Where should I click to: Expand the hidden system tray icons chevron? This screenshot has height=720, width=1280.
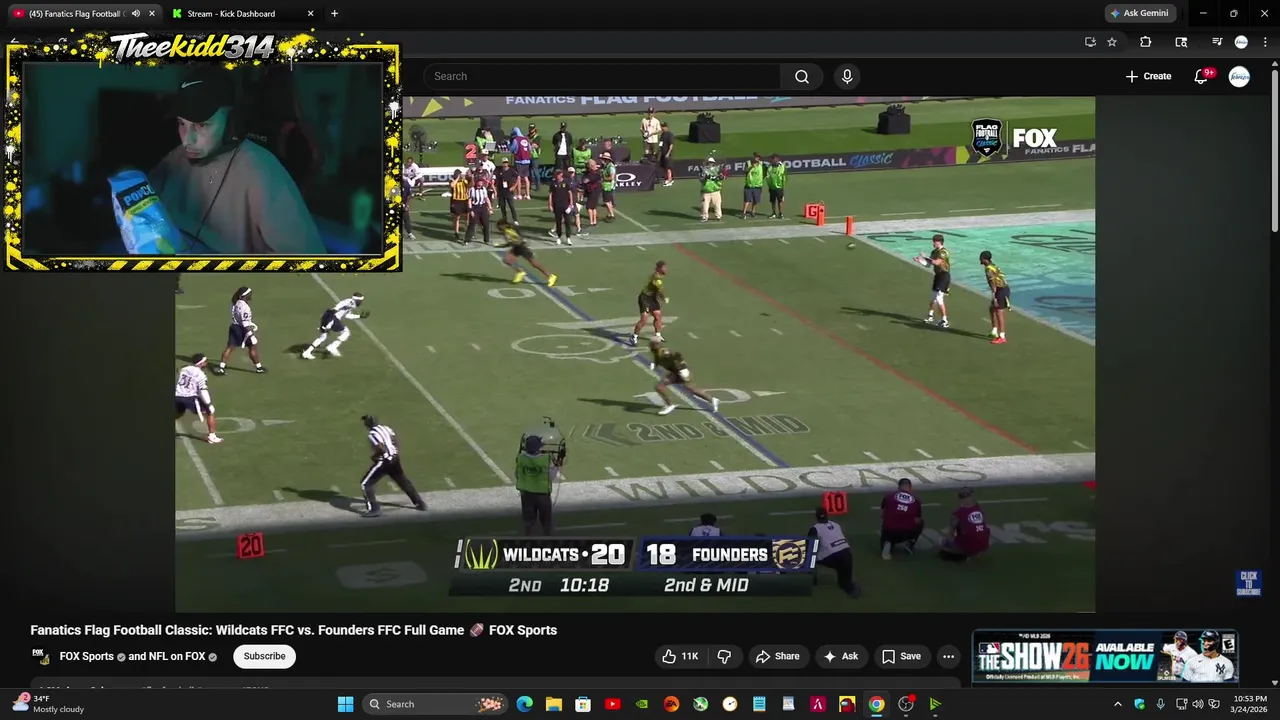(1118, 704)
